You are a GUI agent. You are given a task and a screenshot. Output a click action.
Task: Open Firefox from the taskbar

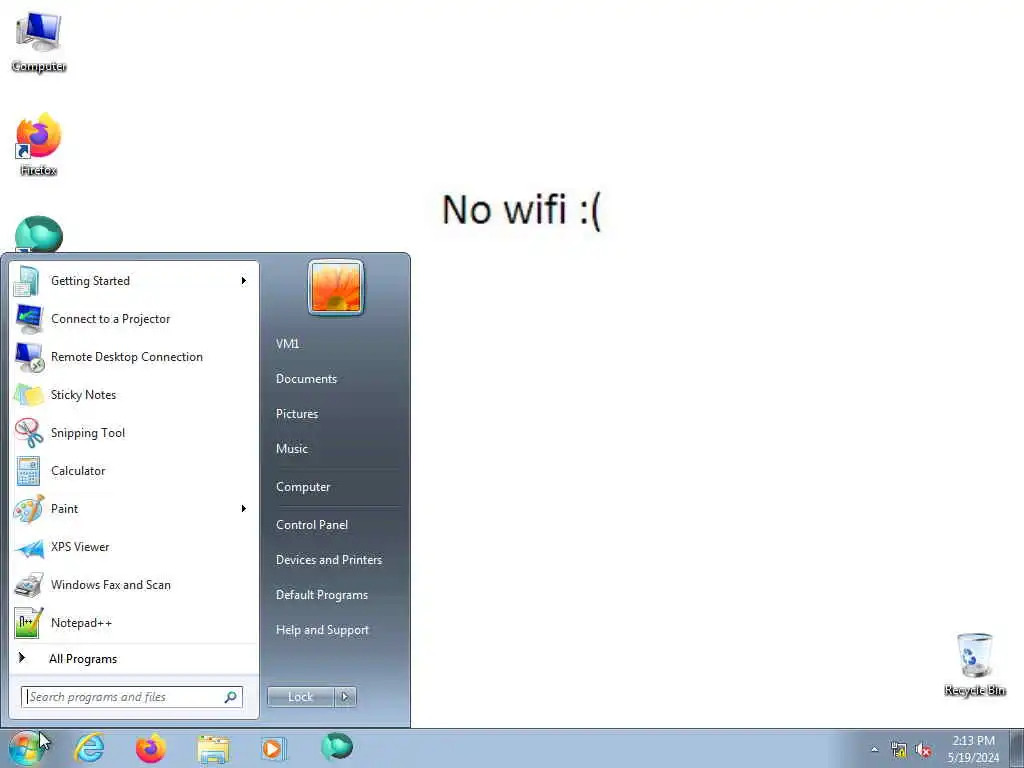click(x=151, y=748)
